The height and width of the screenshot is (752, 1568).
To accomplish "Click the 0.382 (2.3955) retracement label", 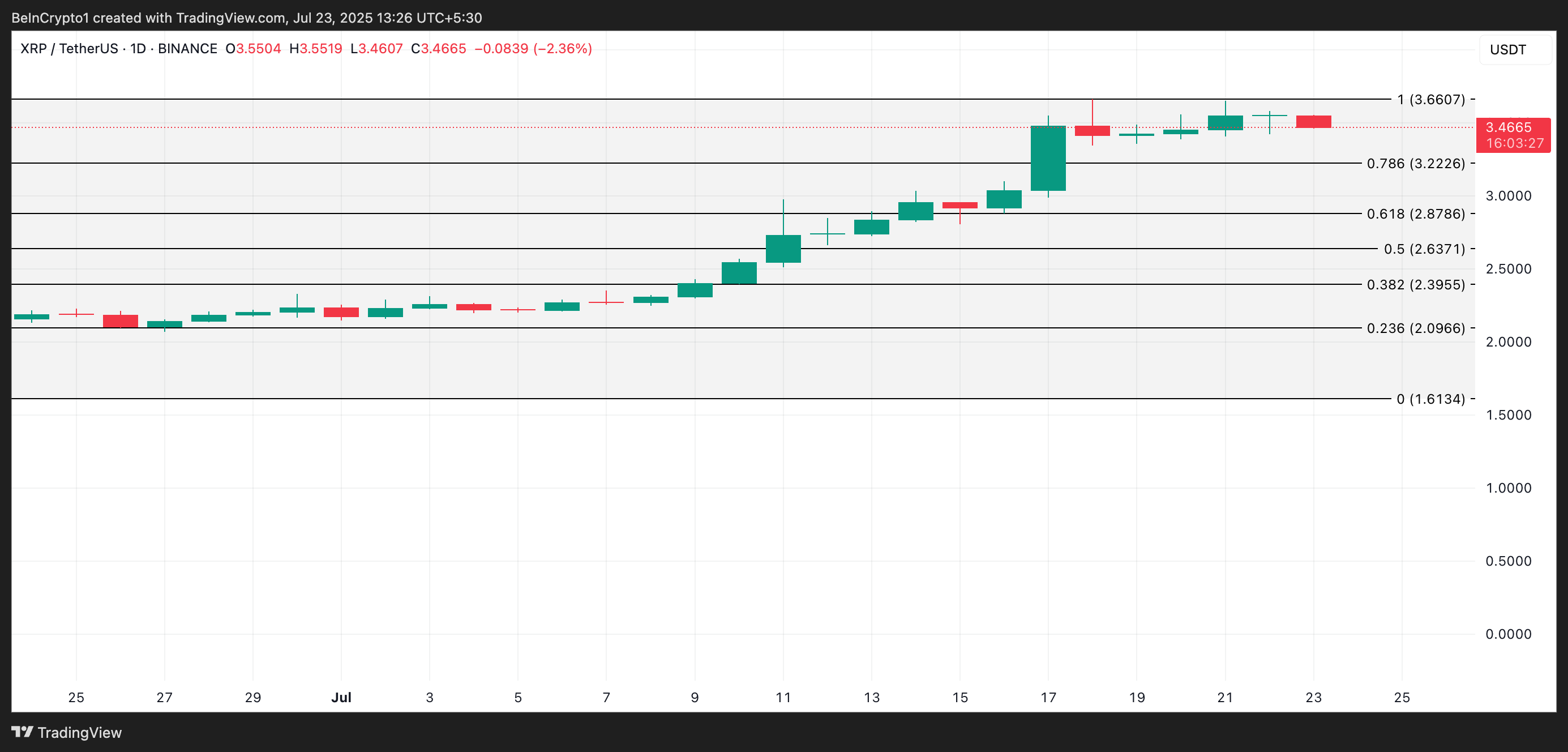I will click(1415, 284).
